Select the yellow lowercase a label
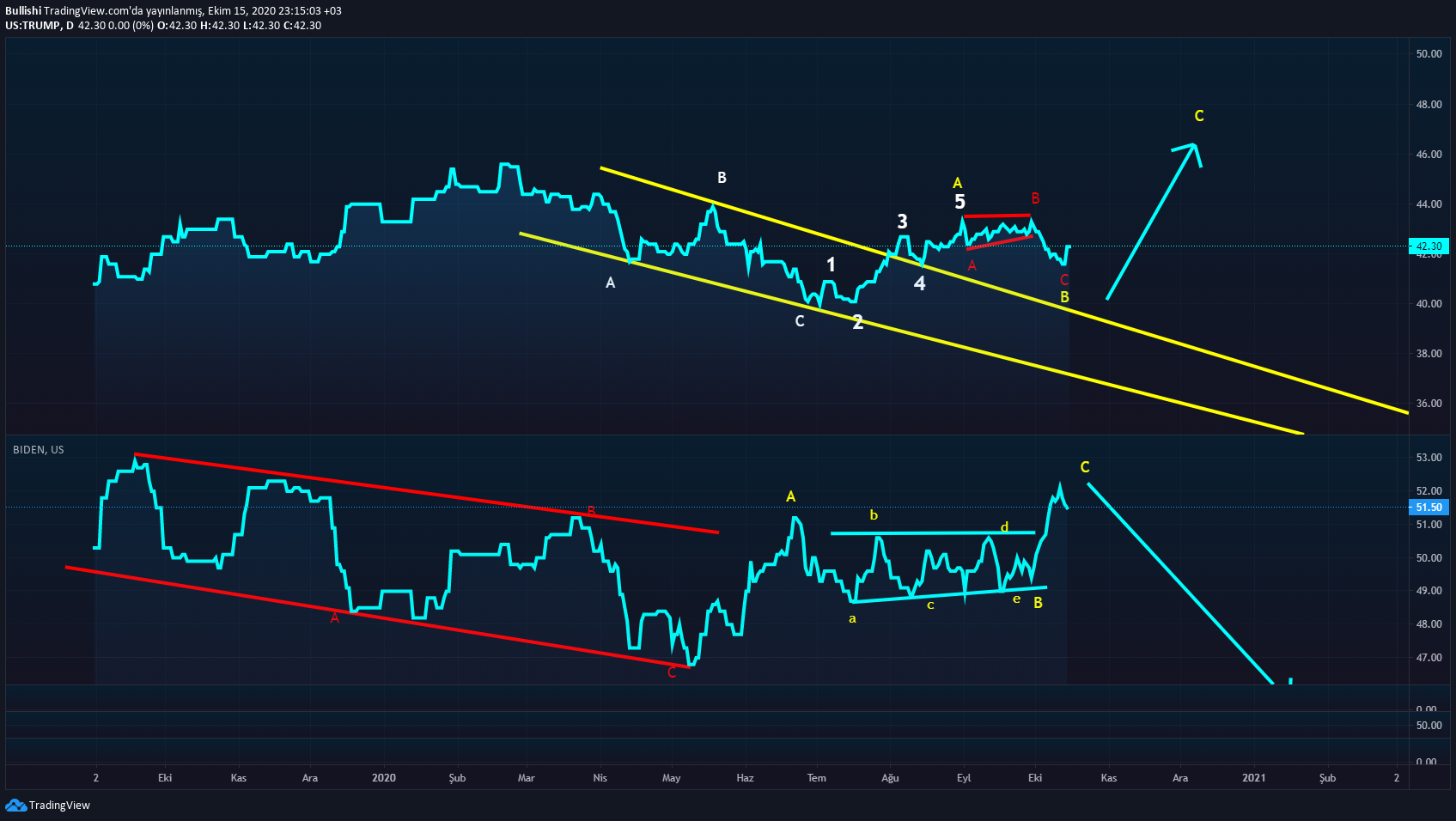 tap(852, 618)
